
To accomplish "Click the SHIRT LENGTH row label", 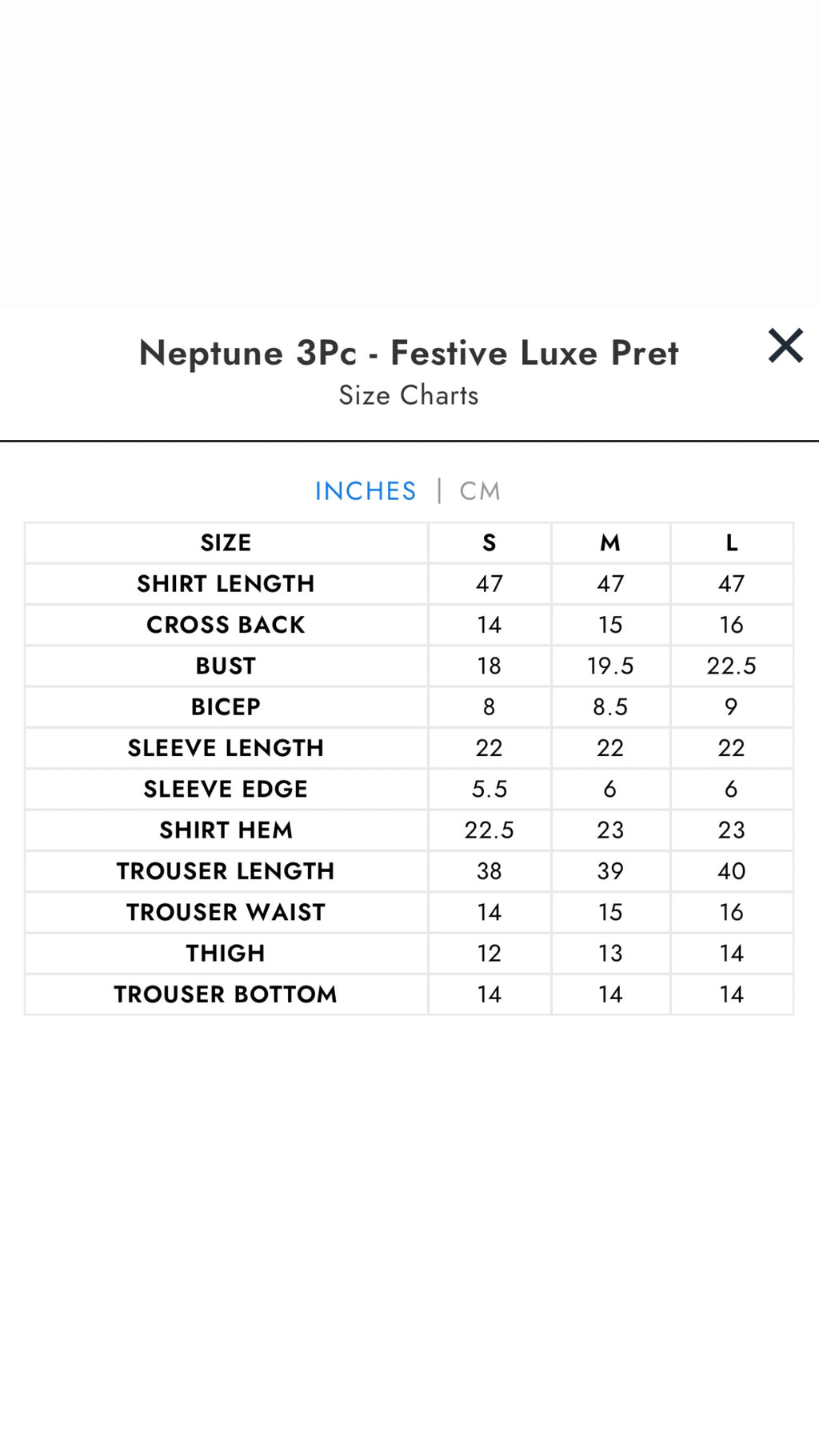I will click(x=226, y=583).
